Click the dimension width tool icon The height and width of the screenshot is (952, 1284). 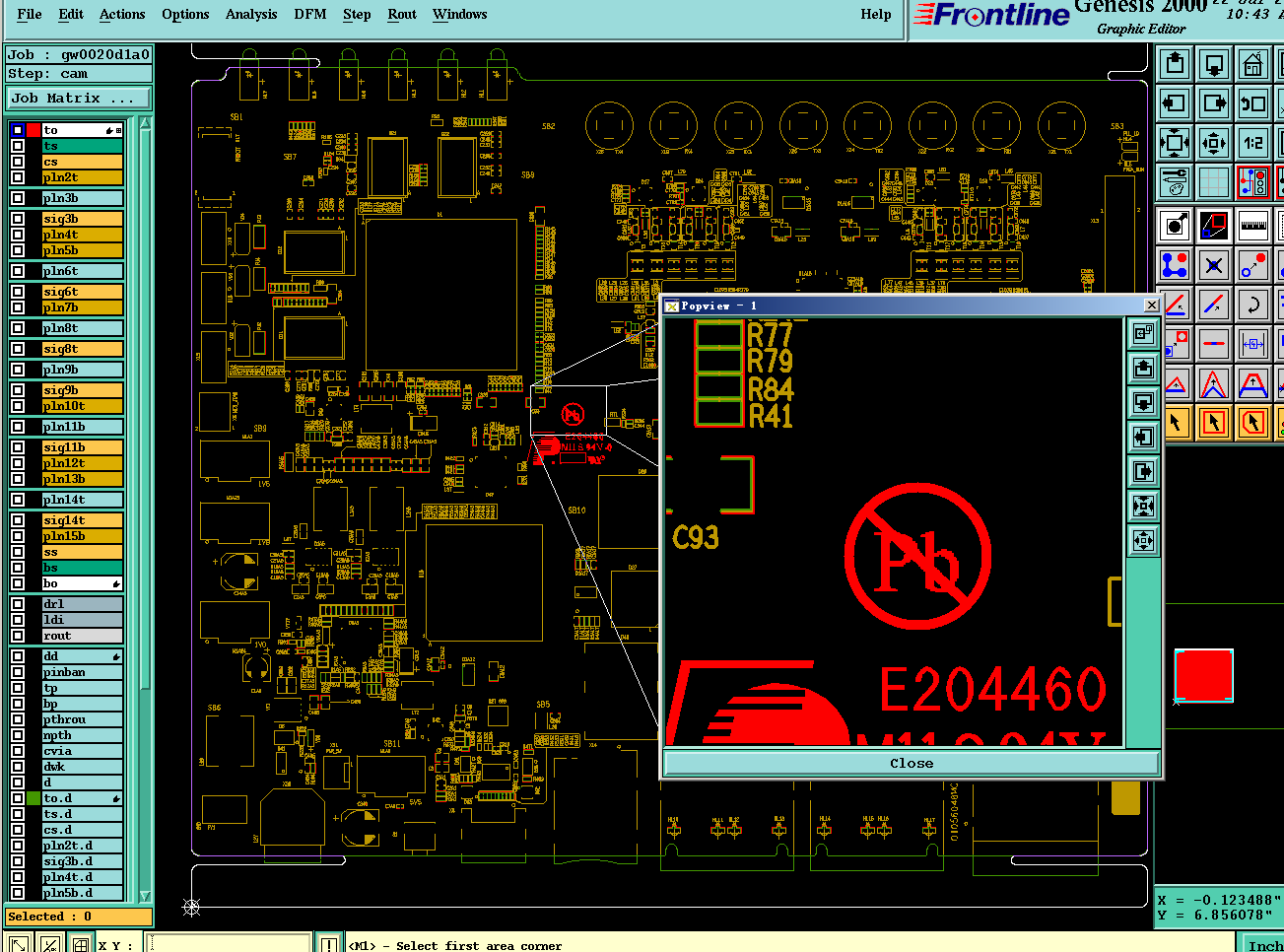1252,344
